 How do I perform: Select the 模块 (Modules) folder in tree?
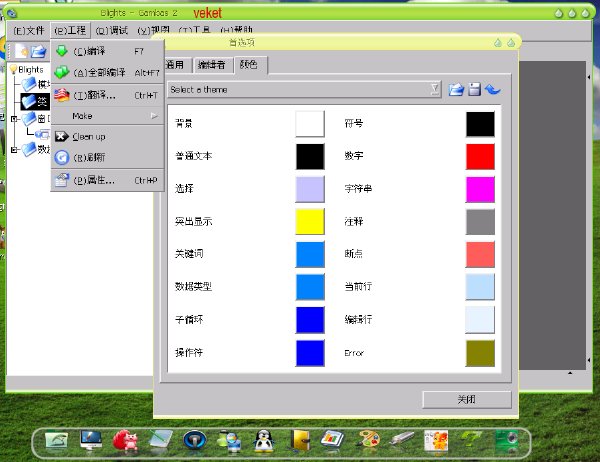(x=36, y=84)
